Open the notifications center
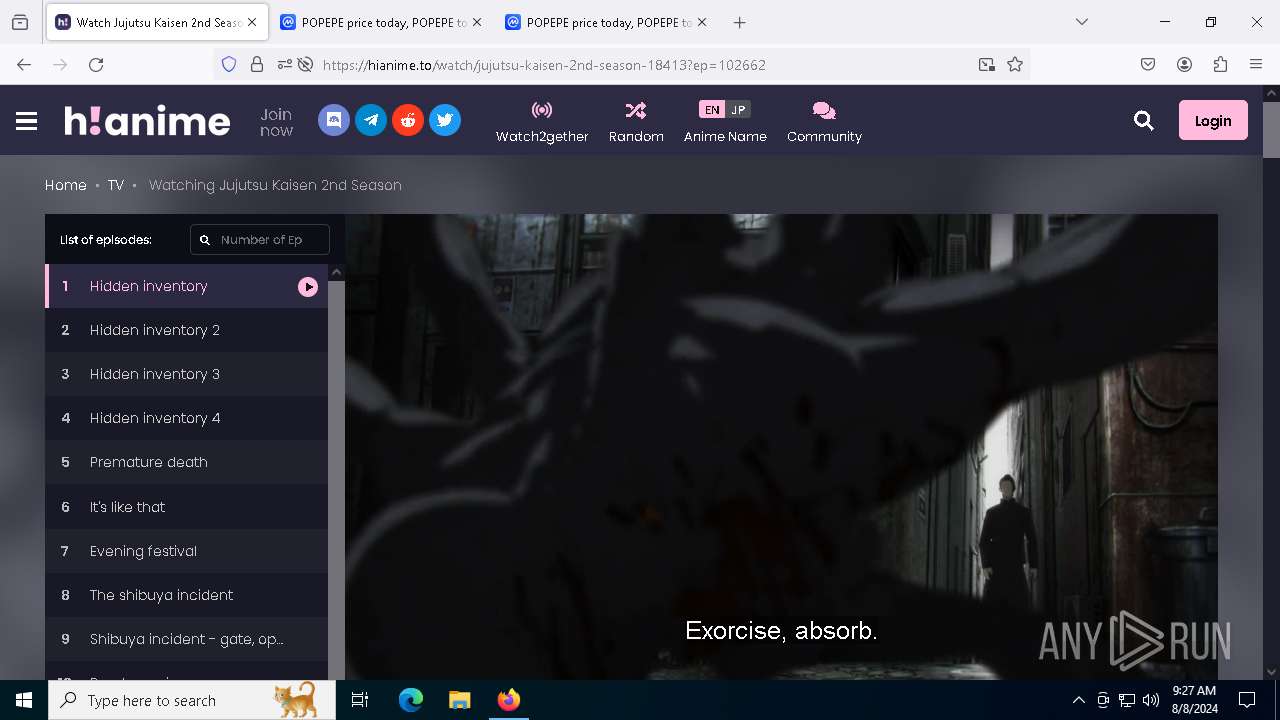The height and width of the screenshot is (720, 1280). point(1247,700)
